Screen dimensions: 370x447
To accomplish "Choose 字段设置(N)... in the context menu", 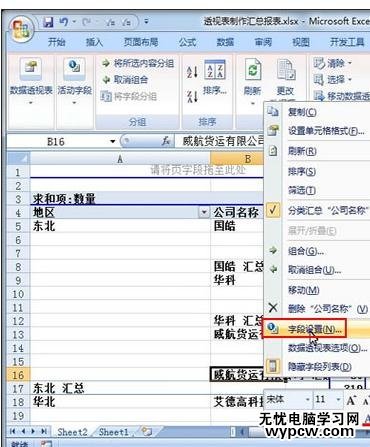I will pyautogui.click(x=317, y=329).
